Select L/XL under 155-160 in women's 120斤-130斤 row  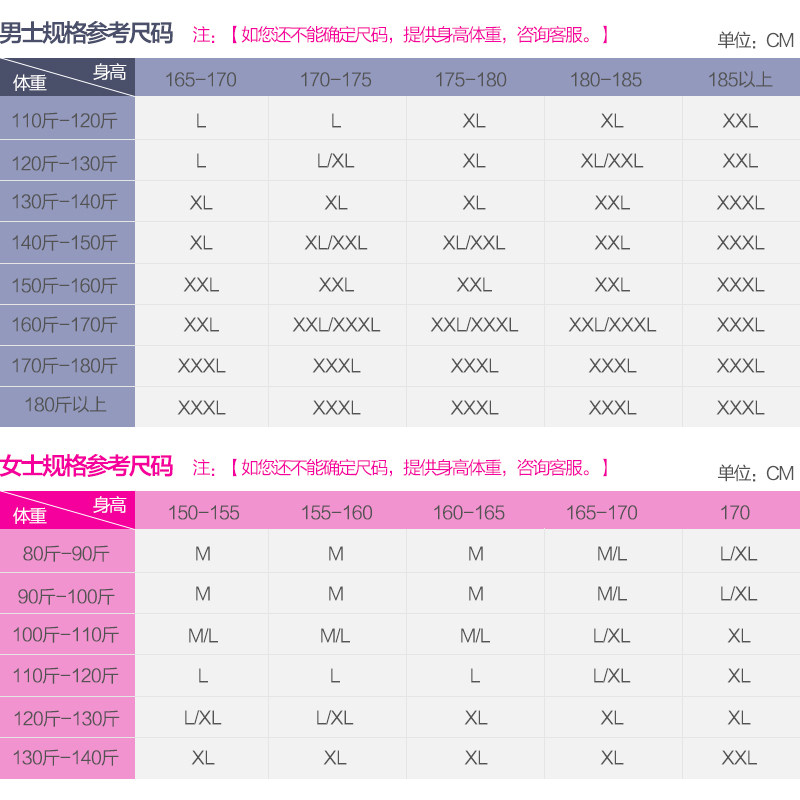(334, 718)
